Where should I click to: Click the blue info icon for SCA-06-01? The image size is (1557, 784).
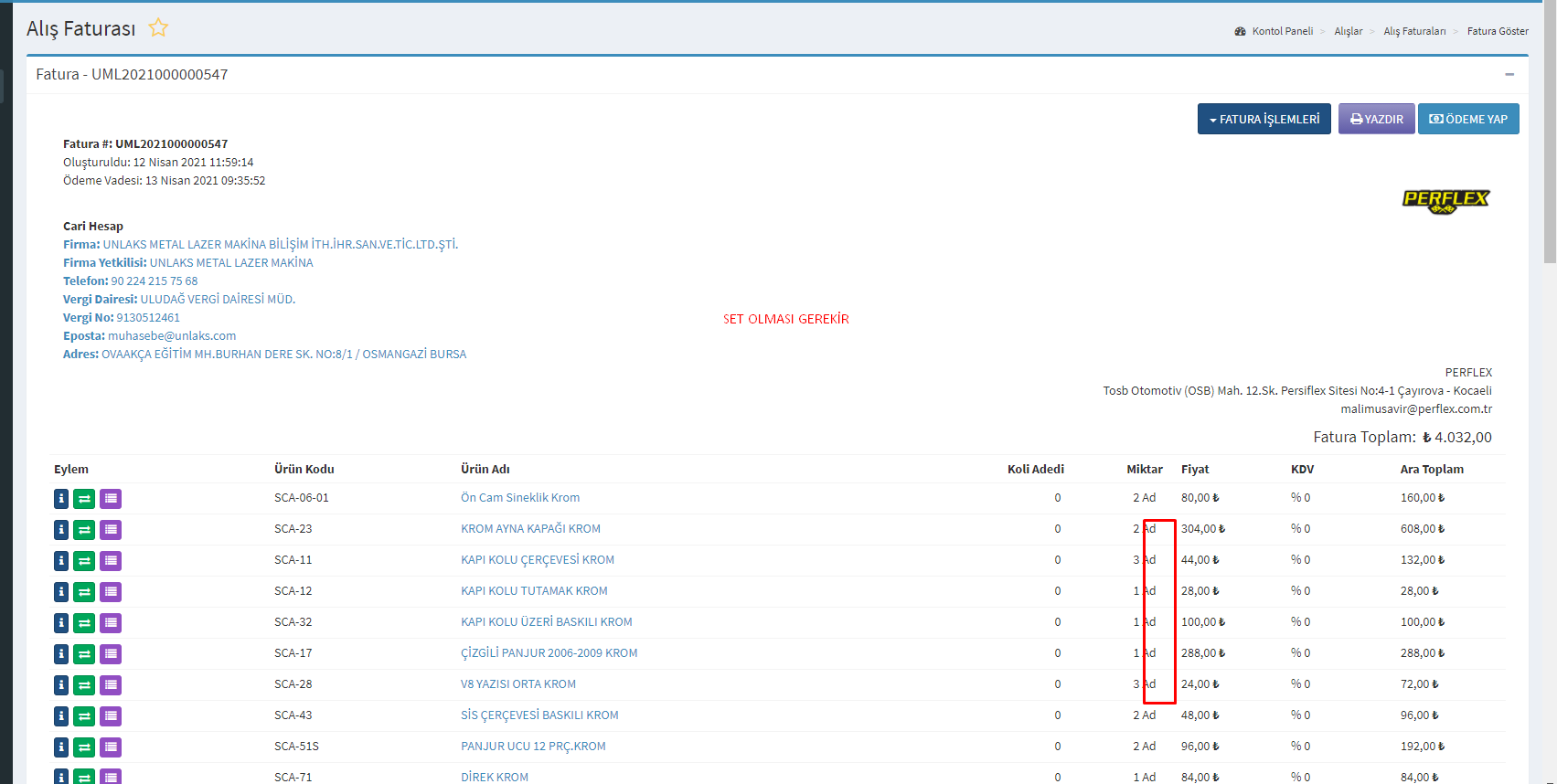[61, 499]
